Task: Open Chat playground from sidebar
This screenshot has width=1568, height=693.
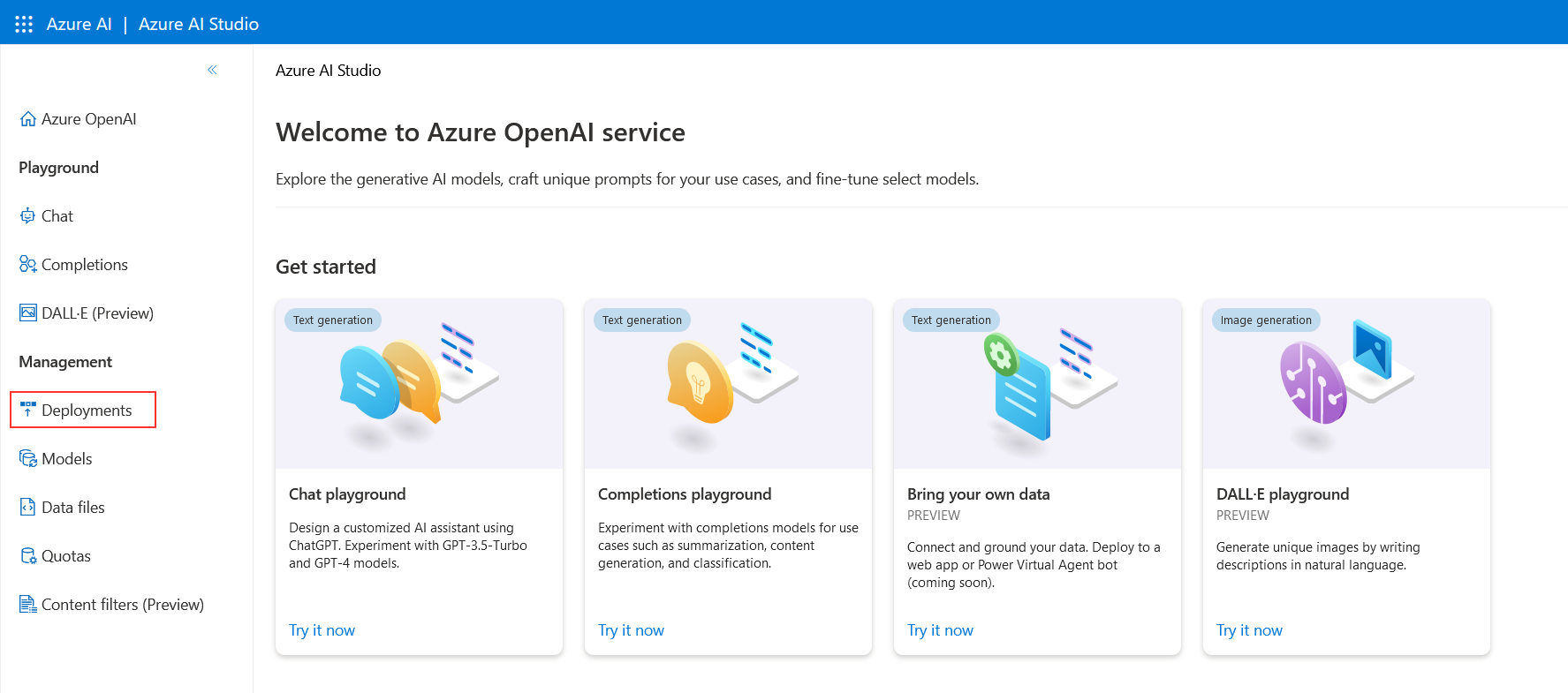Action: coord(57,216)
